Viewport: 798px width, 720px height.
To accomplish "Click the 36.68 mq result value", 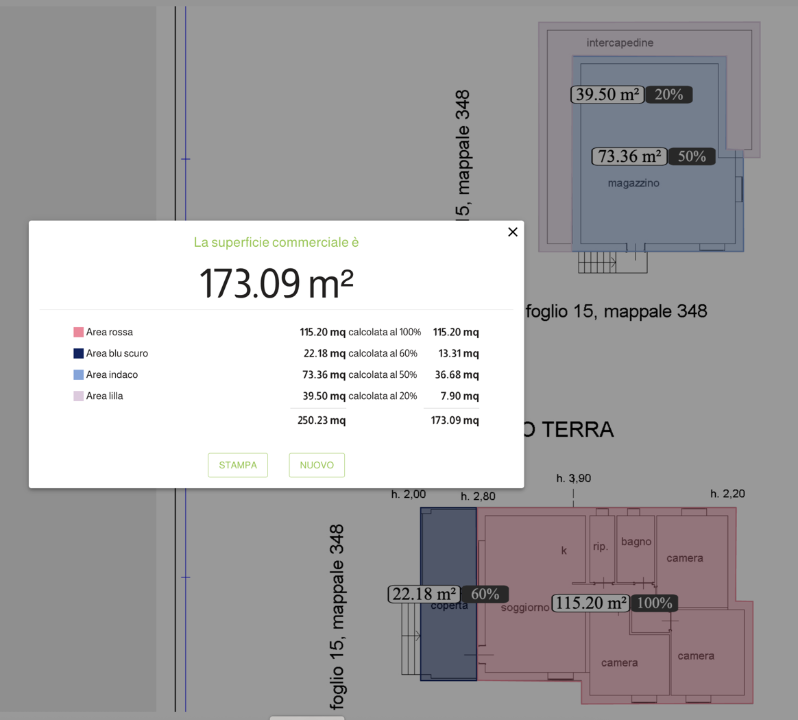I will coord(457,375).
